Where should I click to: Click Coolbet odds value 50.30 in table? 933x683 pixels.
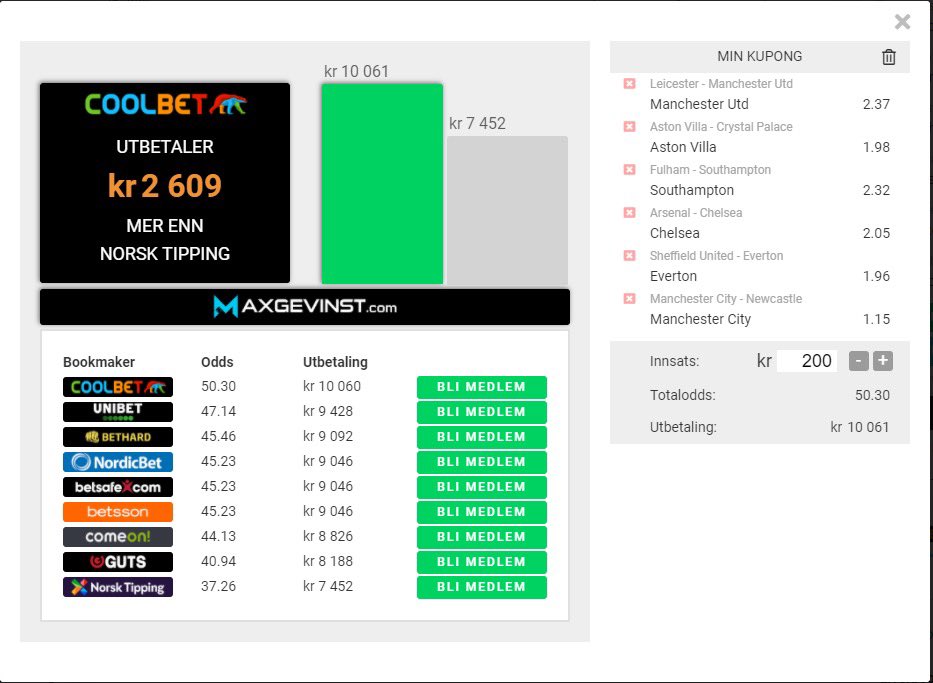(218, 387)
